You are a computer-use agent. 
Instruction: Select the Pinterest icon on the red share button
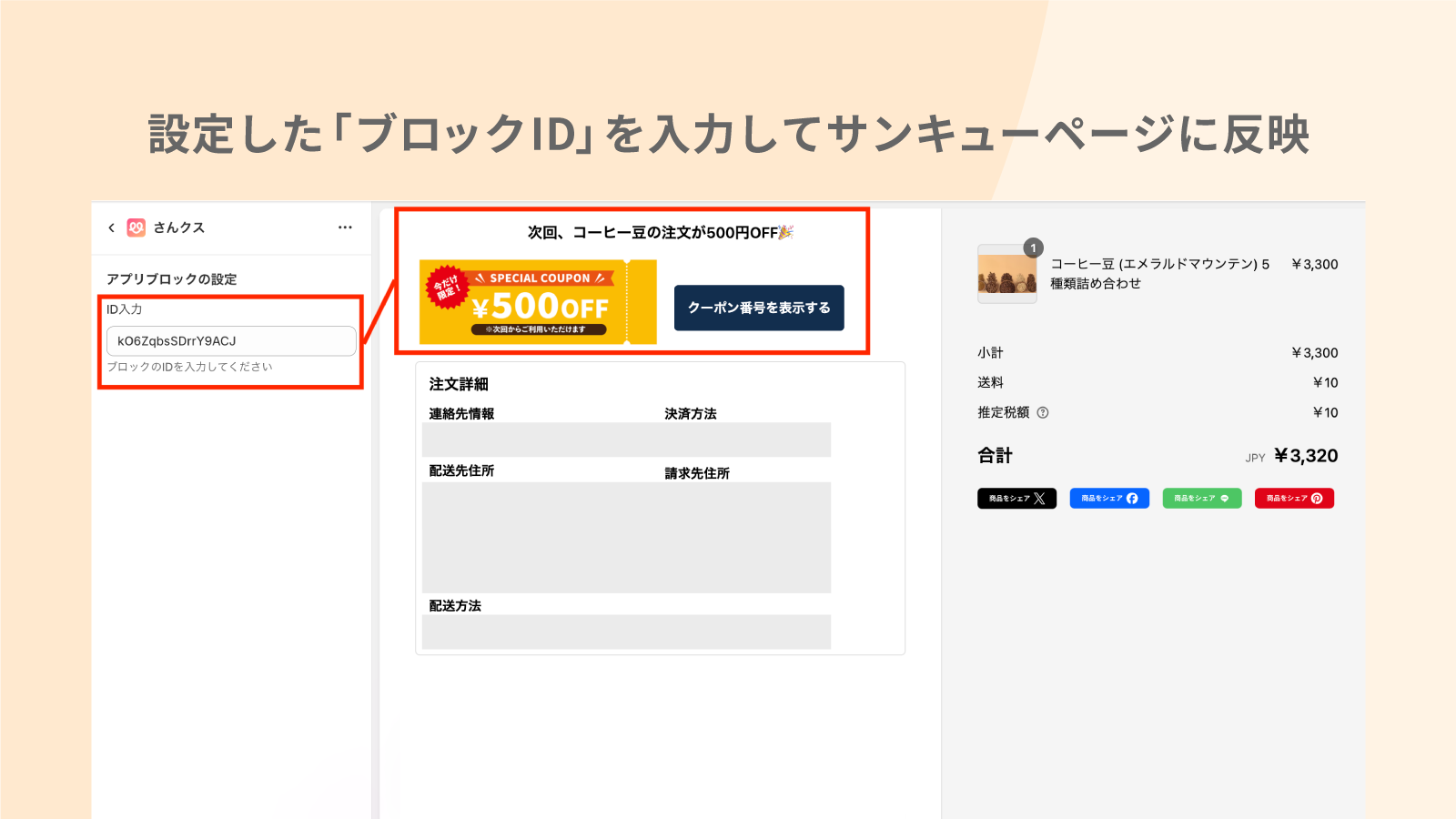(x=1319, y=498)
